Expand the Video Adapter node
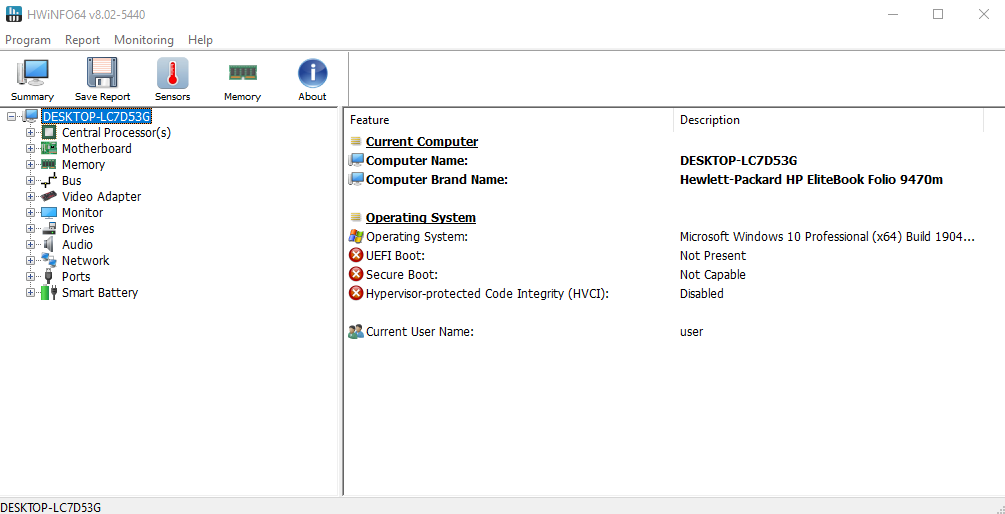1005x514 pixels. tap(30, 197)
